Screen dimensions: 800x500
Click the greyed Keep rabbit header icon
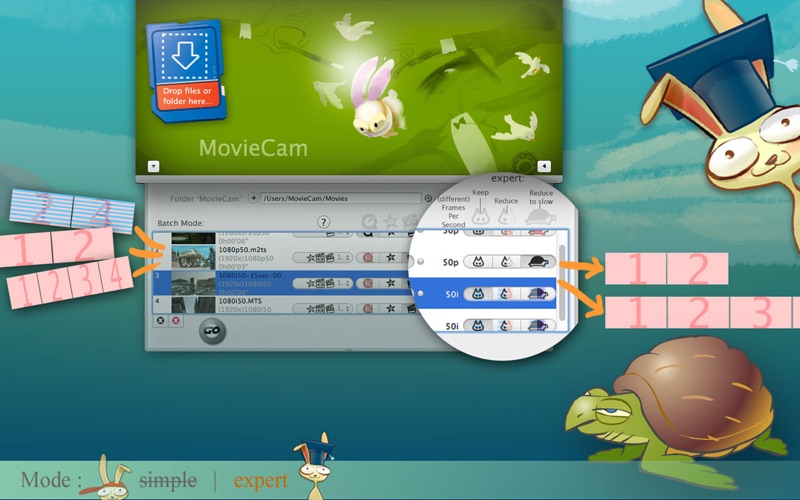point(480,215)
